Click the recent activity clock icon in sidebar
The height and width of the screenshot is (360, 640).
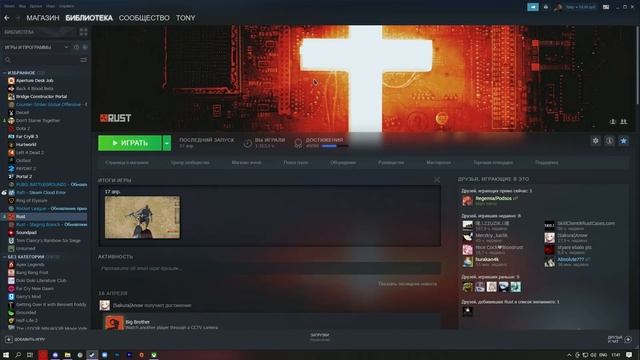(76, 47)
